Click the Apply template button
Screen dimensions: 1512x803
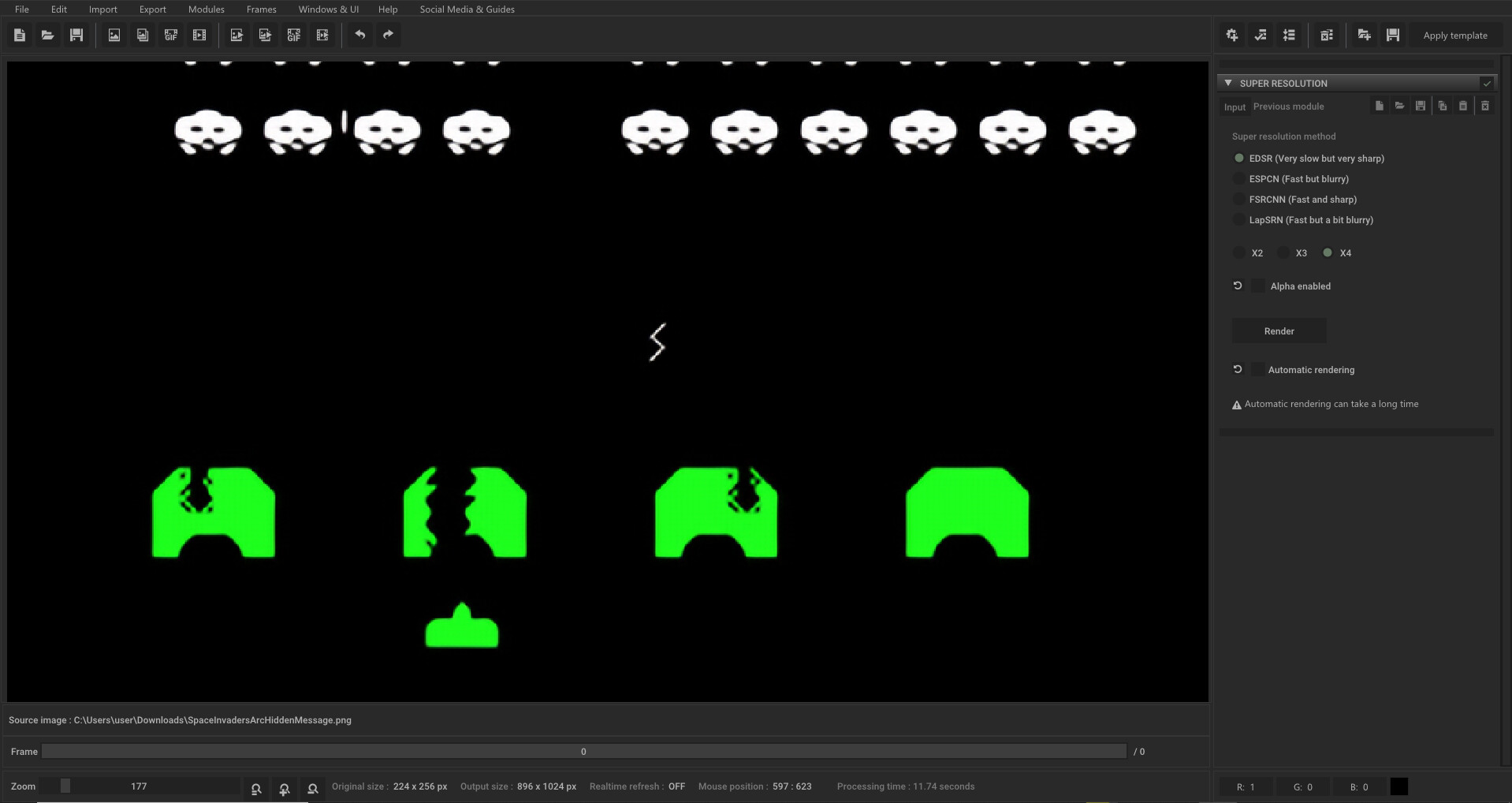coord(1454,35)
